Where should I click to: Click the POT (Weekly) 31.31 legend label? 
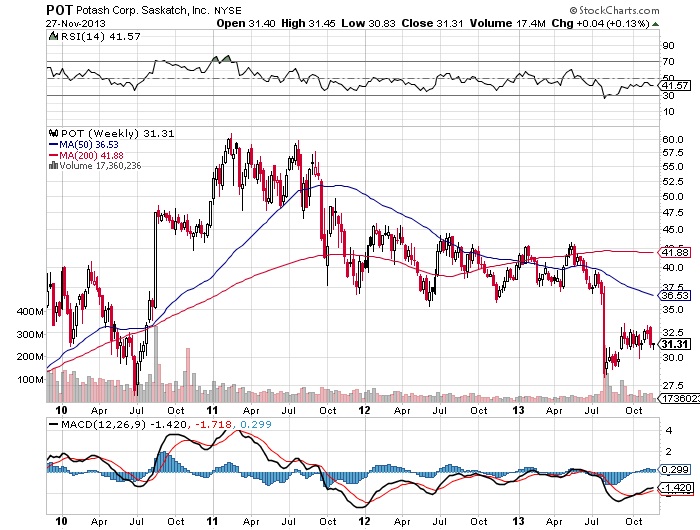(x=117, y=134)
